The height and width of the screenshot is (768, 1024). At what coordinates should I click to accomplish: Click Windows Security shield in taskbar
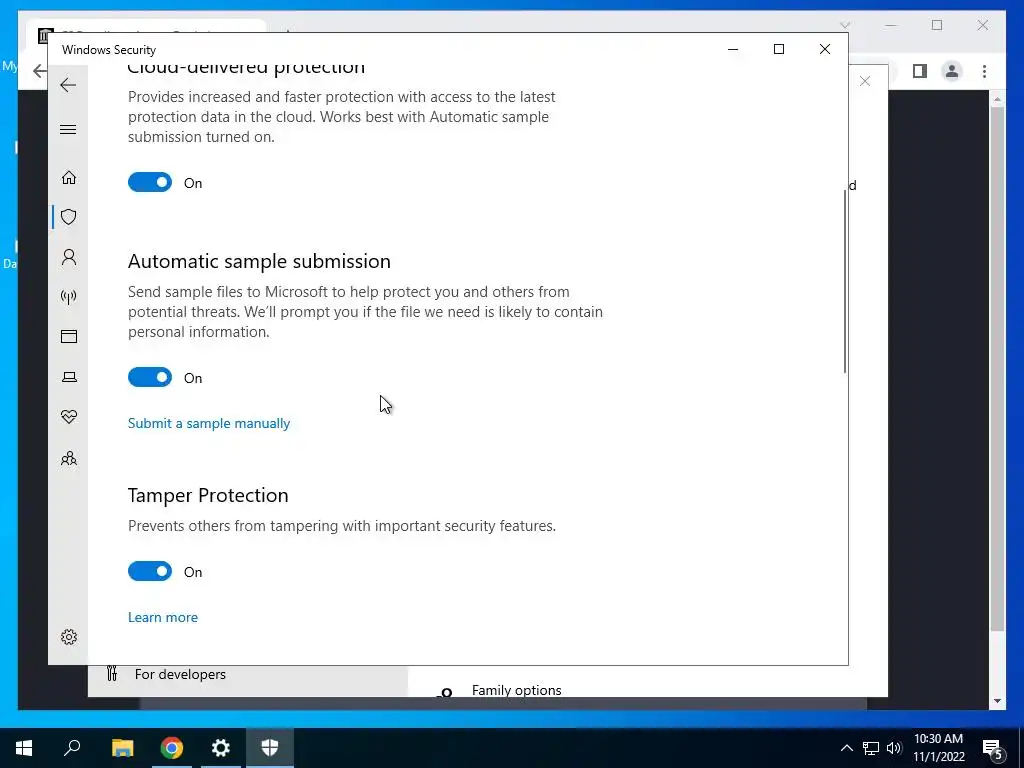(270, 748)
